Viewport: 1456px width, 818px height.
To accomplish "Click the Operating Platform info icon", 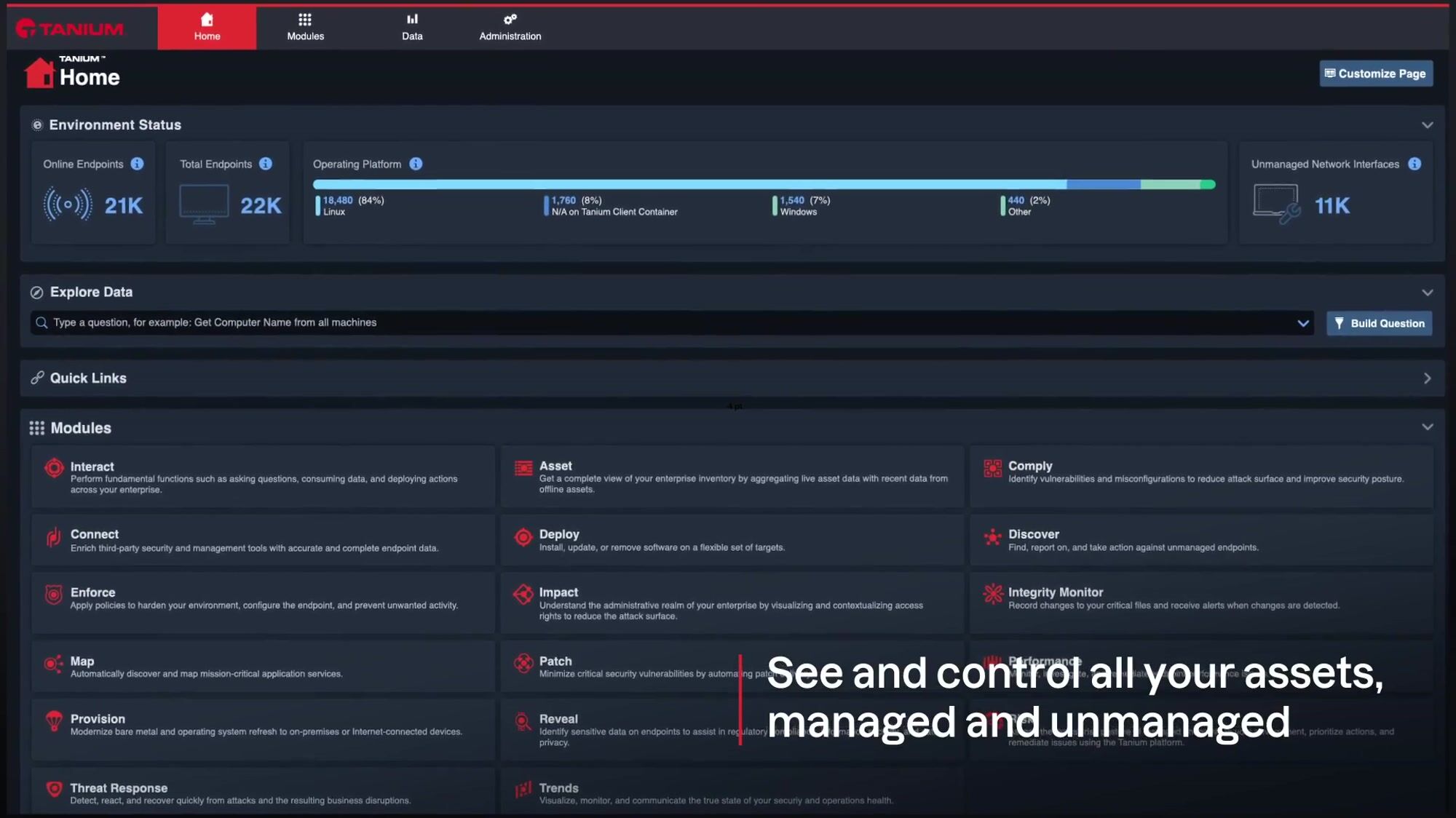I will (416, 164).
